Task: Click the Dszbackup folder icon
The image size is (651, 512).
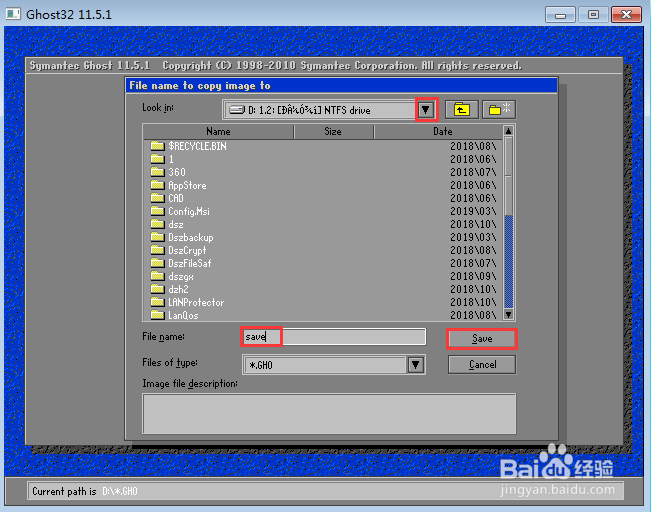Action: pyautogui.click(x=157, y=237)
